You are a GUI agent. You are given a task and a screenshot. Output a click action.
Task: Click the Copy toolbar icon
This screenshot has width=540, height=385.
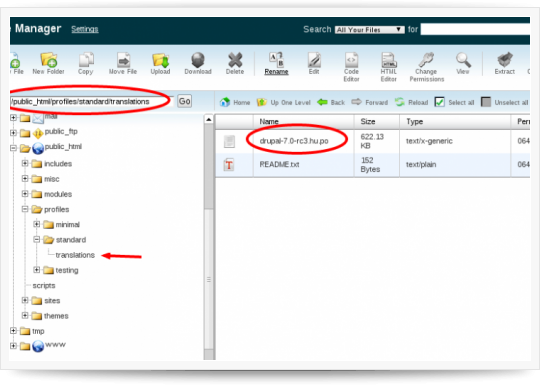pos(86,60)
